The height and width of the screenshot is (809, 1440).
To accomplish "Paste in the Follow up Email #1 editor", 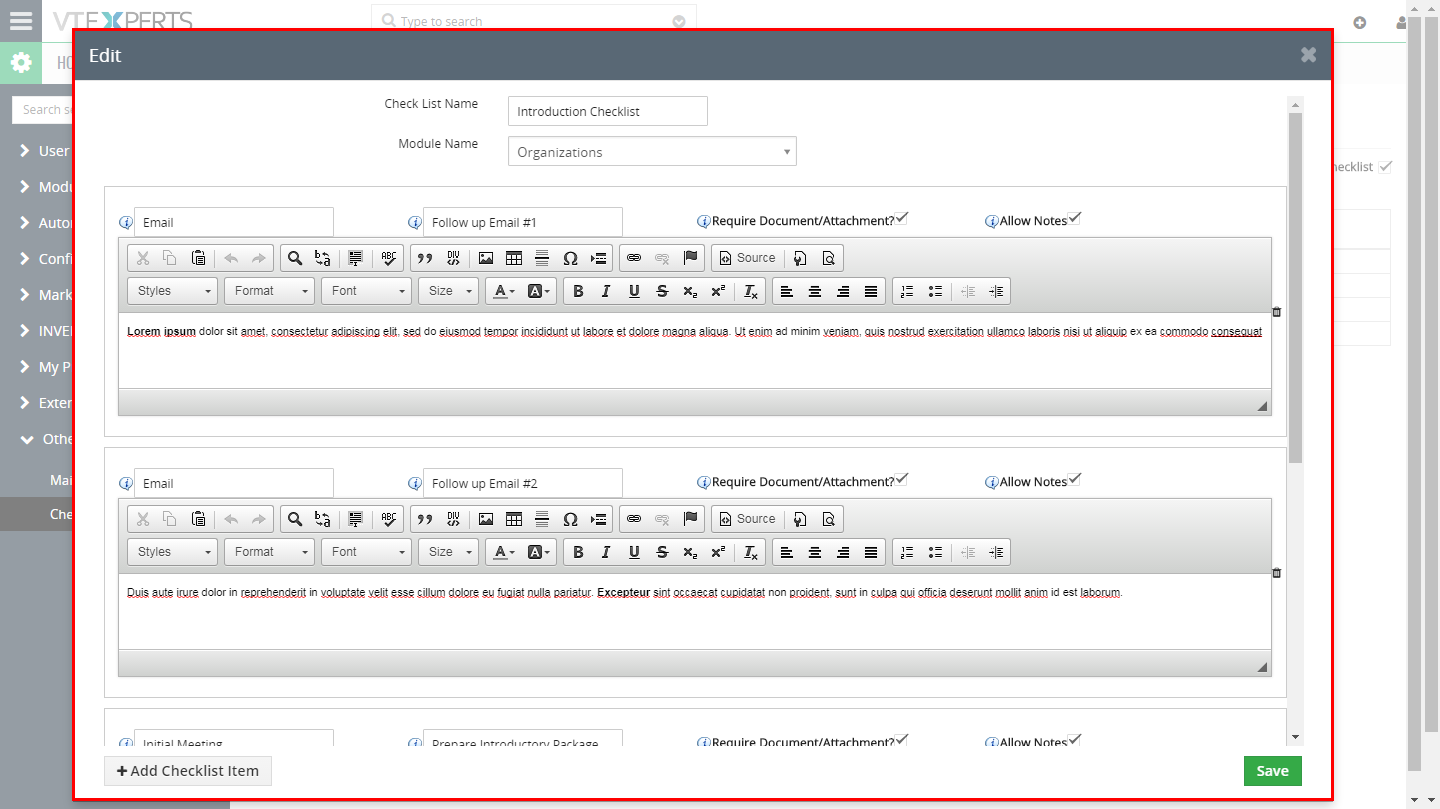I will point(199,258).
